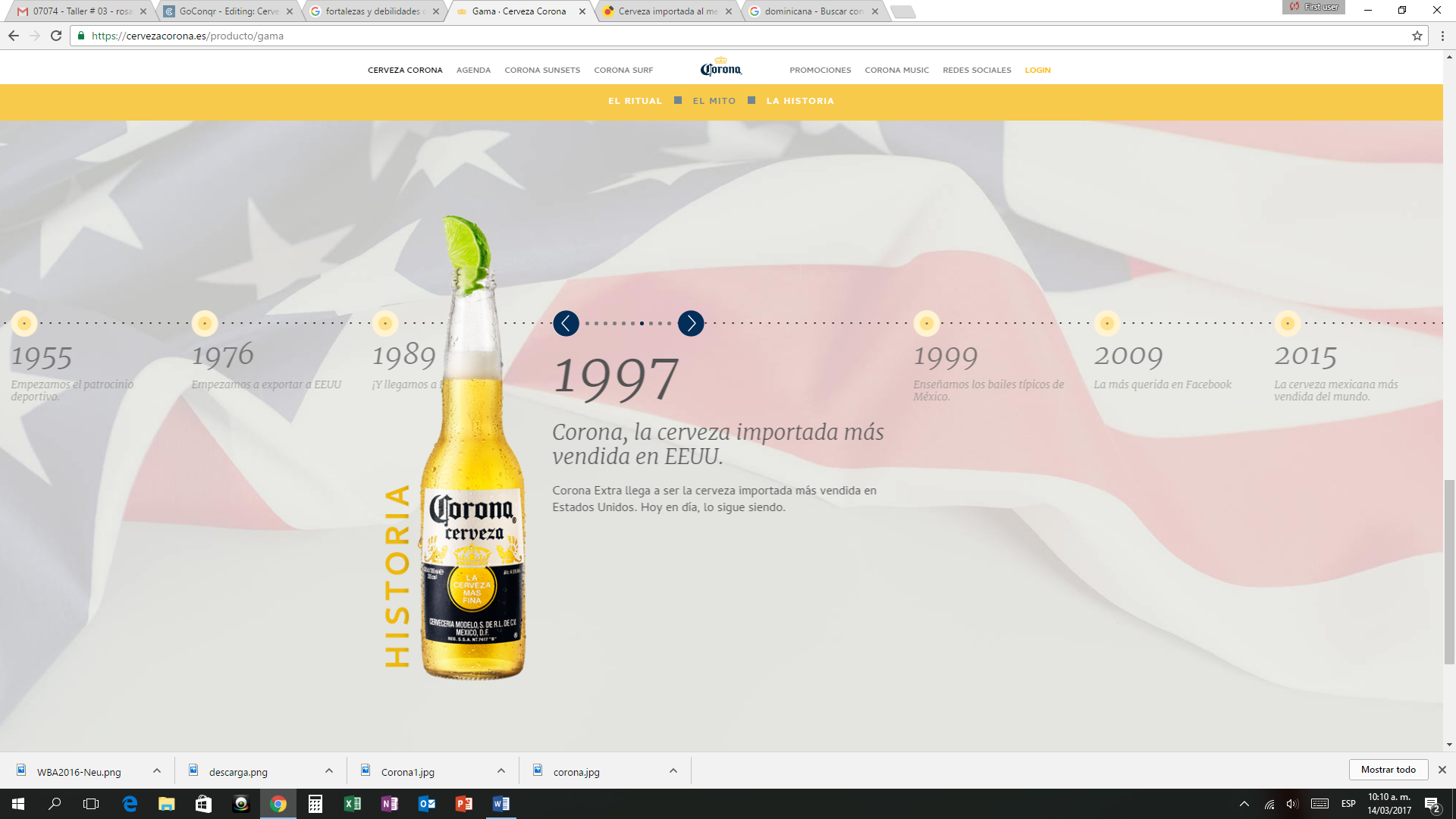
Task: Click the next arrow in timeline carousel
Action: click(x=690, y=324)
